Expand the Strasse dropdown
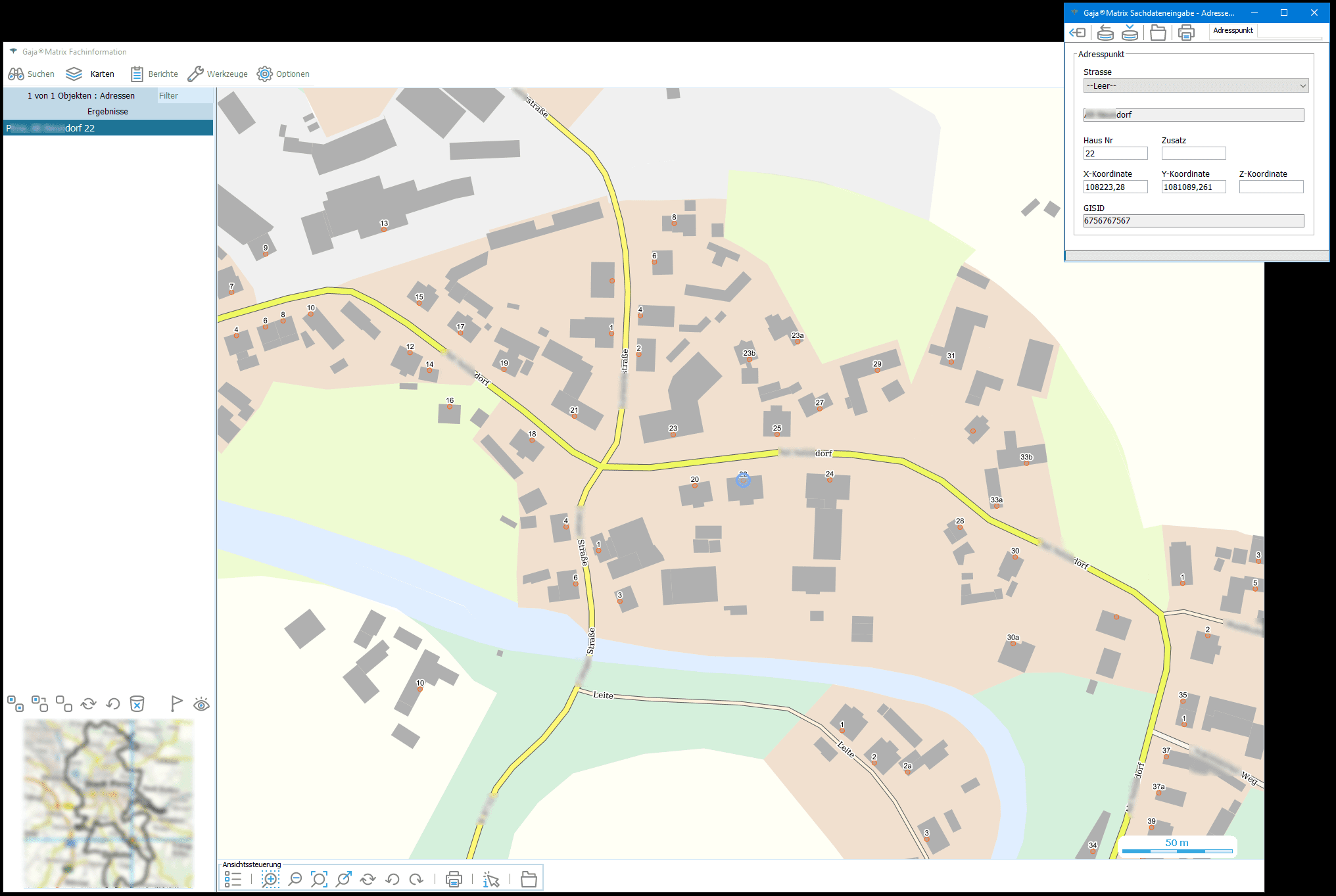The image size is (1336, 896). click(1302, 86)
